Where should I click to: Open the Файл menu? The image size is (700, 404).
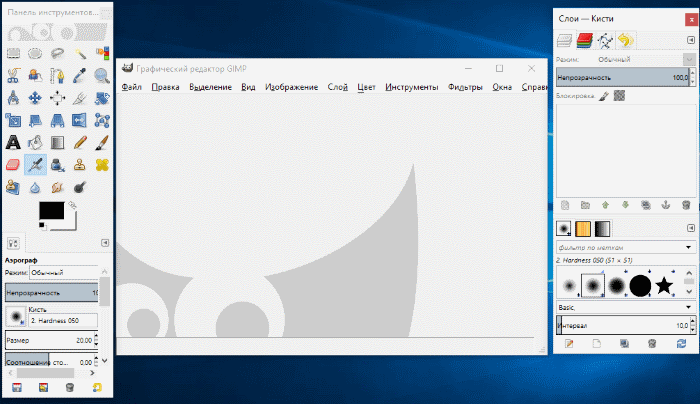pos(131,87)
